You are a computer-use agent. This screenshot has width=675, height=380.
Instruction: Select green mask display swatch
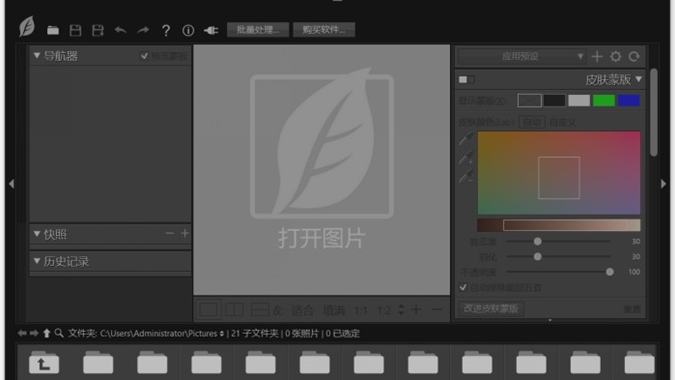[x=604, y=101]
